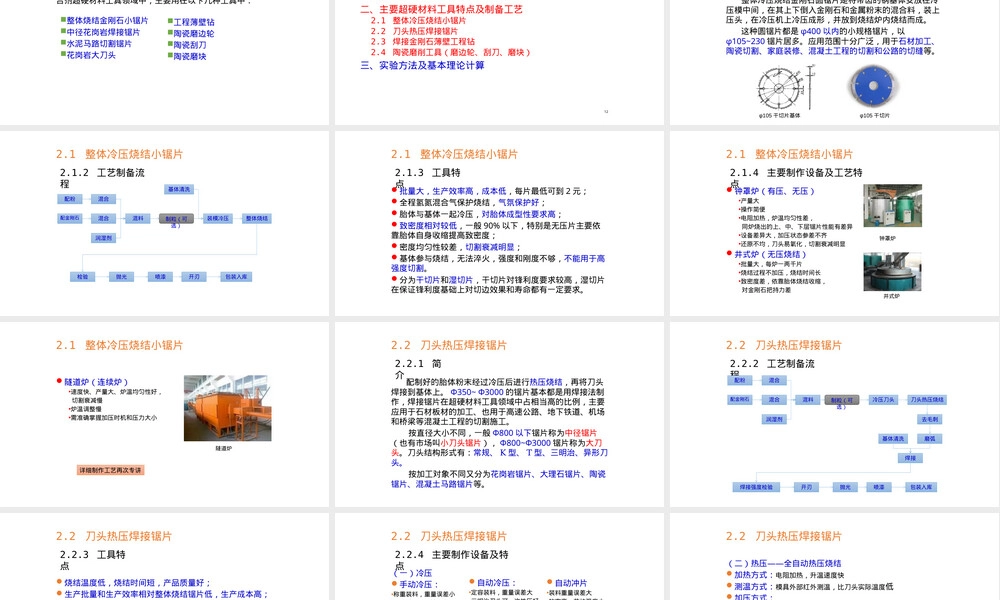1000x600 pixels.
Task: Click the 焊接强度检验 flowchart box
Action: 756,487
